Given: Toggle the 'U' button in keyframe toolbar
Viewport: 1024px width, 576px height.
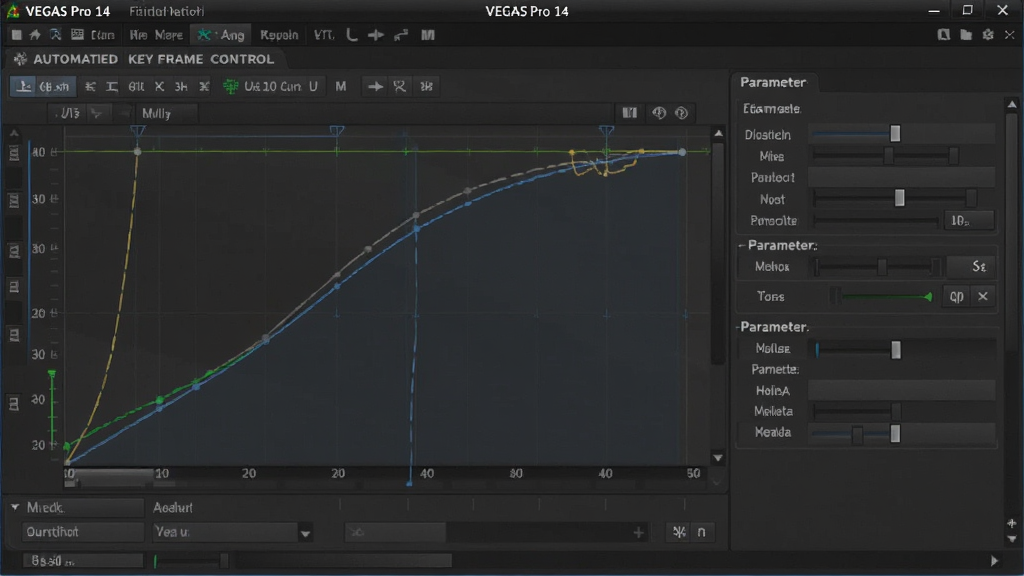Looking at the screenshot, I should tap(313, 86).
